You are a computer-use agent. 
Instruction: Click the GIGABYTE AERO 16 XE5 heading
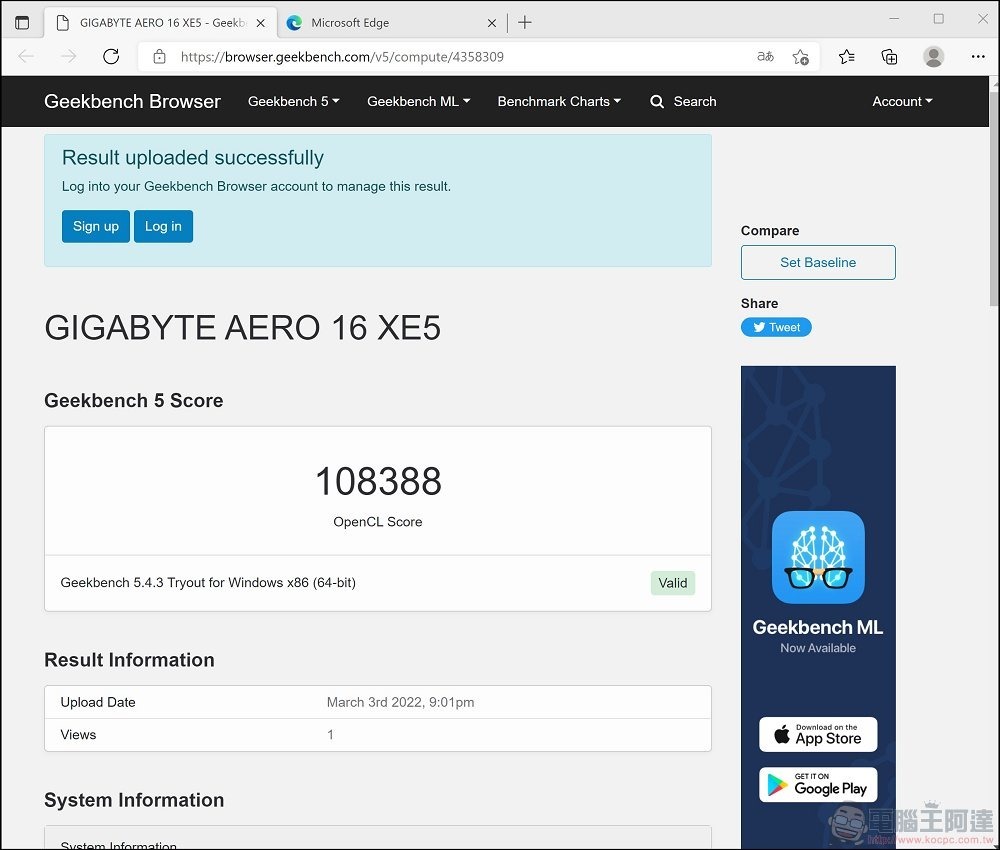[x=242, y=328]
